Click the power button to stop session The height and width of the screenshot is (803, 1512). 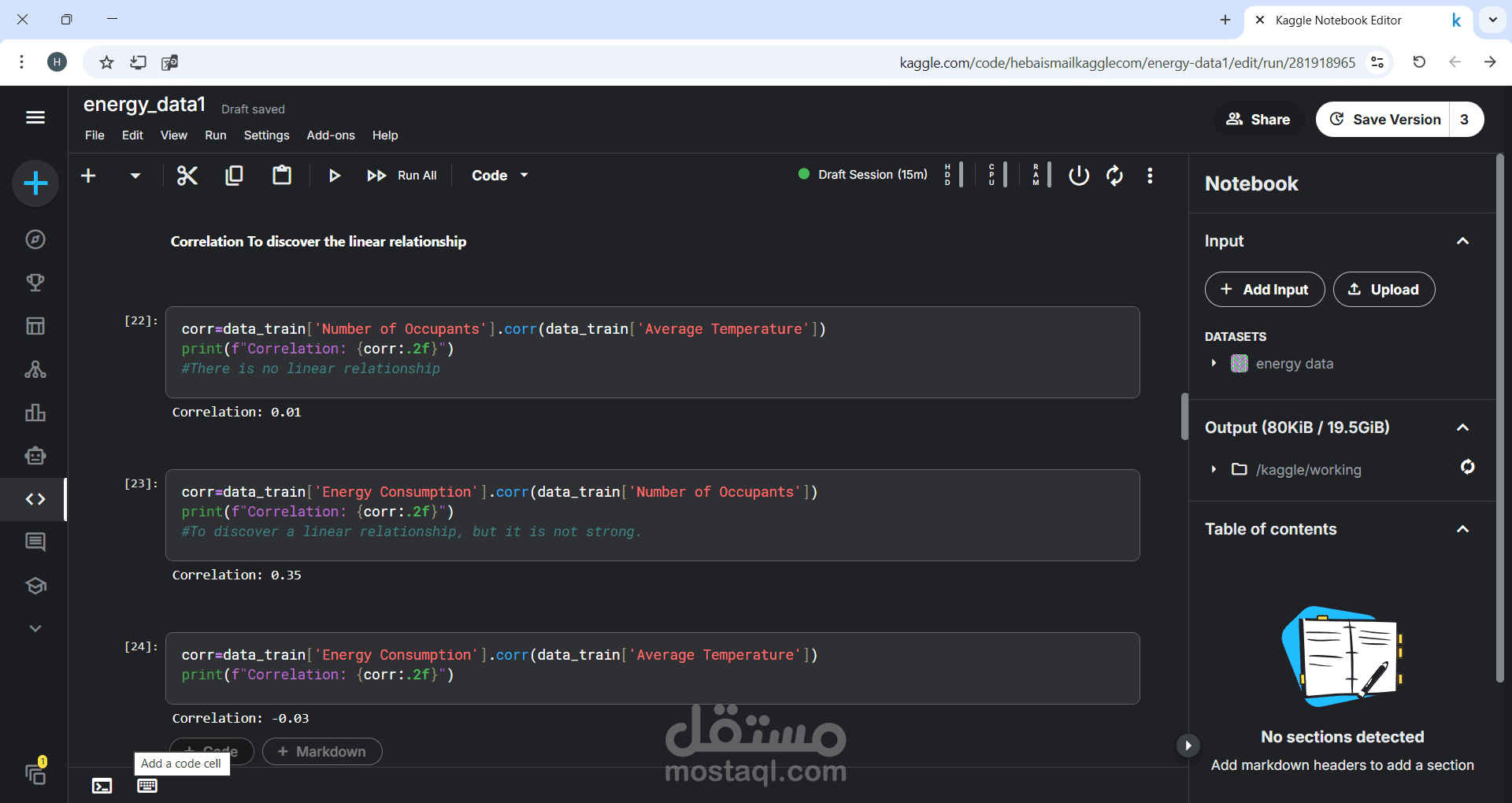coord(1079,176)
